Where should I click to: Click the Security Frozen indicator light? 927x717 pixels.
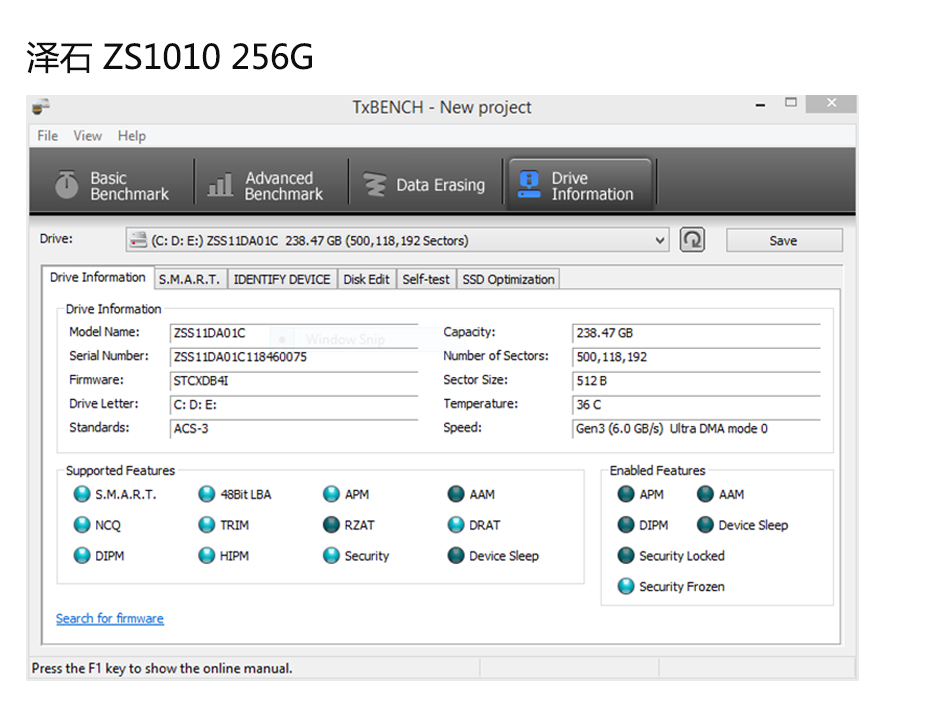click(626, 587)
